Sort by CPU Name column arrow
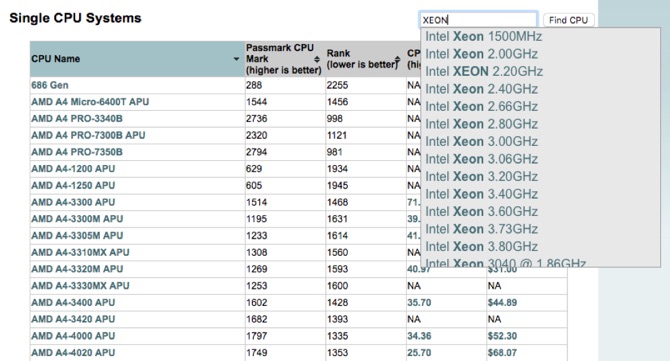670x361 pixels. pyautogui.click(x=236, y=59)
